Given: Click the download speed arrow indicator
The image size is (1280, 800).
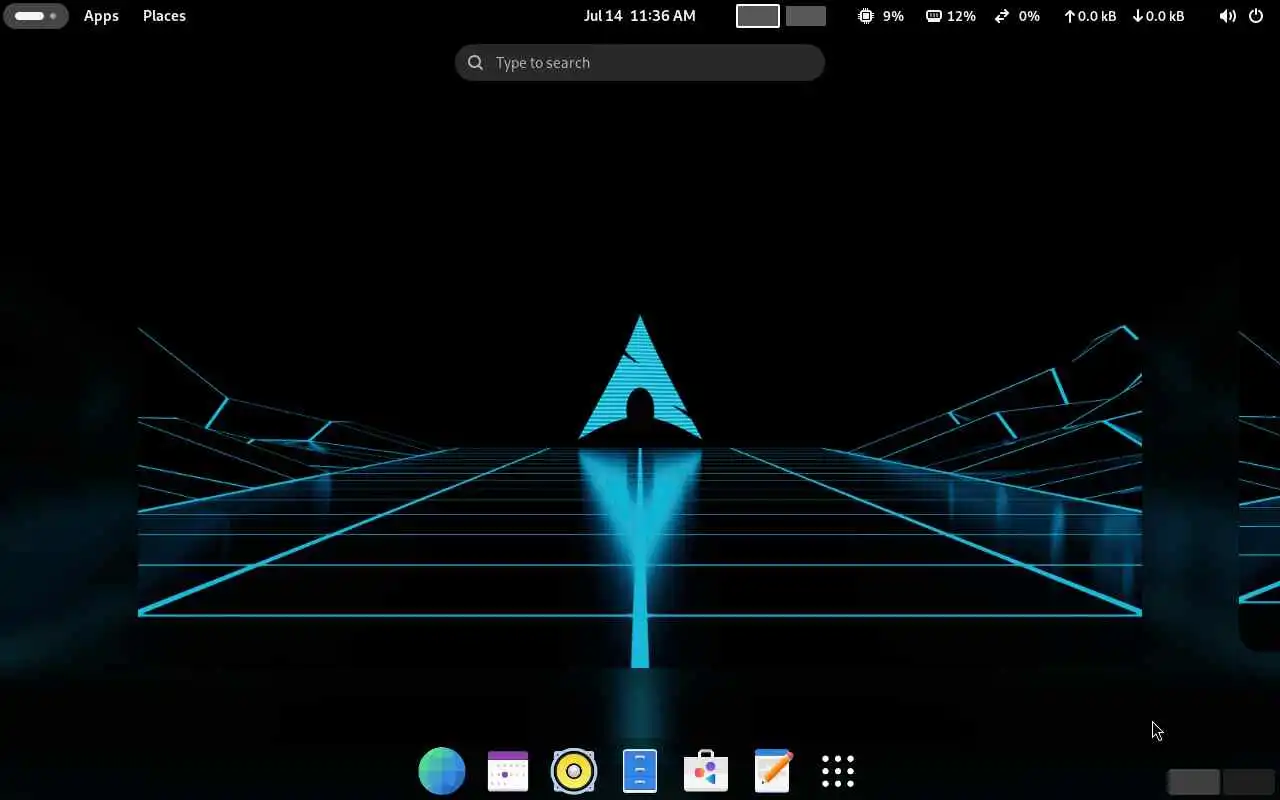Looking at the screenshot, I should (1138, 16).
